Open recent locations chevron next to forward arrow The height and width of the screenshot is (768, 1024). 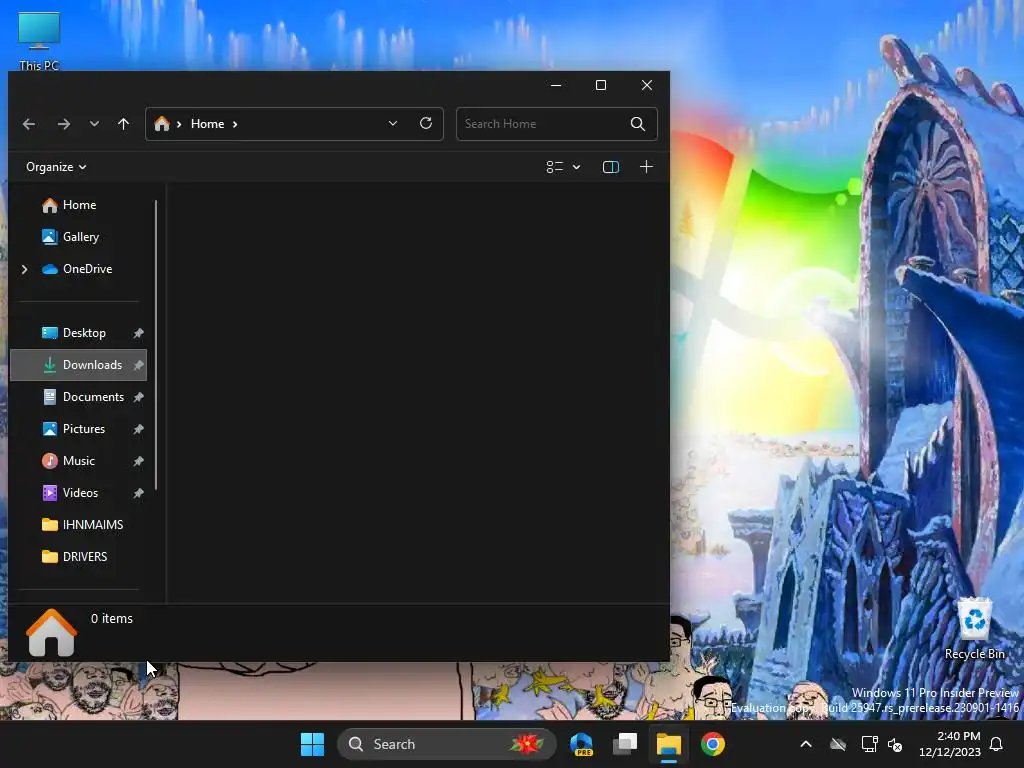[x=94, y=124]
